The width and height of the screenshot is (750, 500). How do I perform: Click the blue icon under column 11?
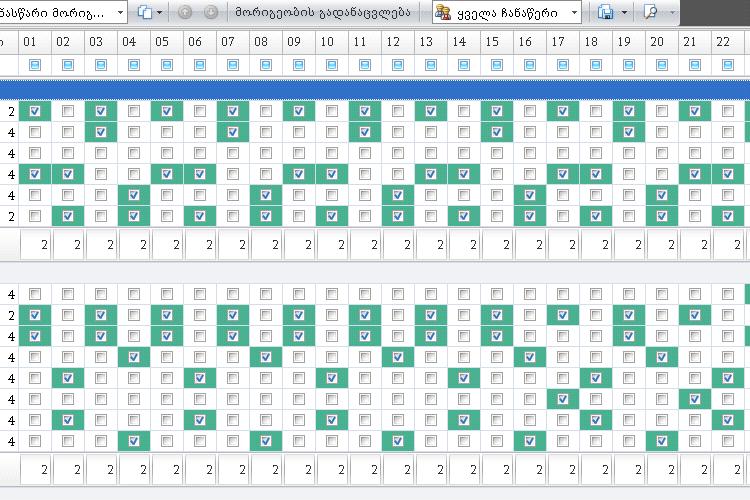(365, 65)
